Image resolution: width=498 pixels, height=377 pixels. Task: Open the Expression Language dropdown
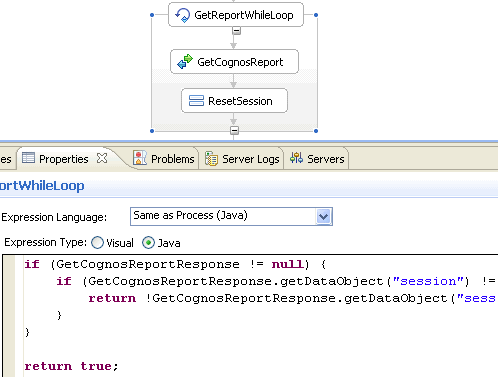point(323,217)
